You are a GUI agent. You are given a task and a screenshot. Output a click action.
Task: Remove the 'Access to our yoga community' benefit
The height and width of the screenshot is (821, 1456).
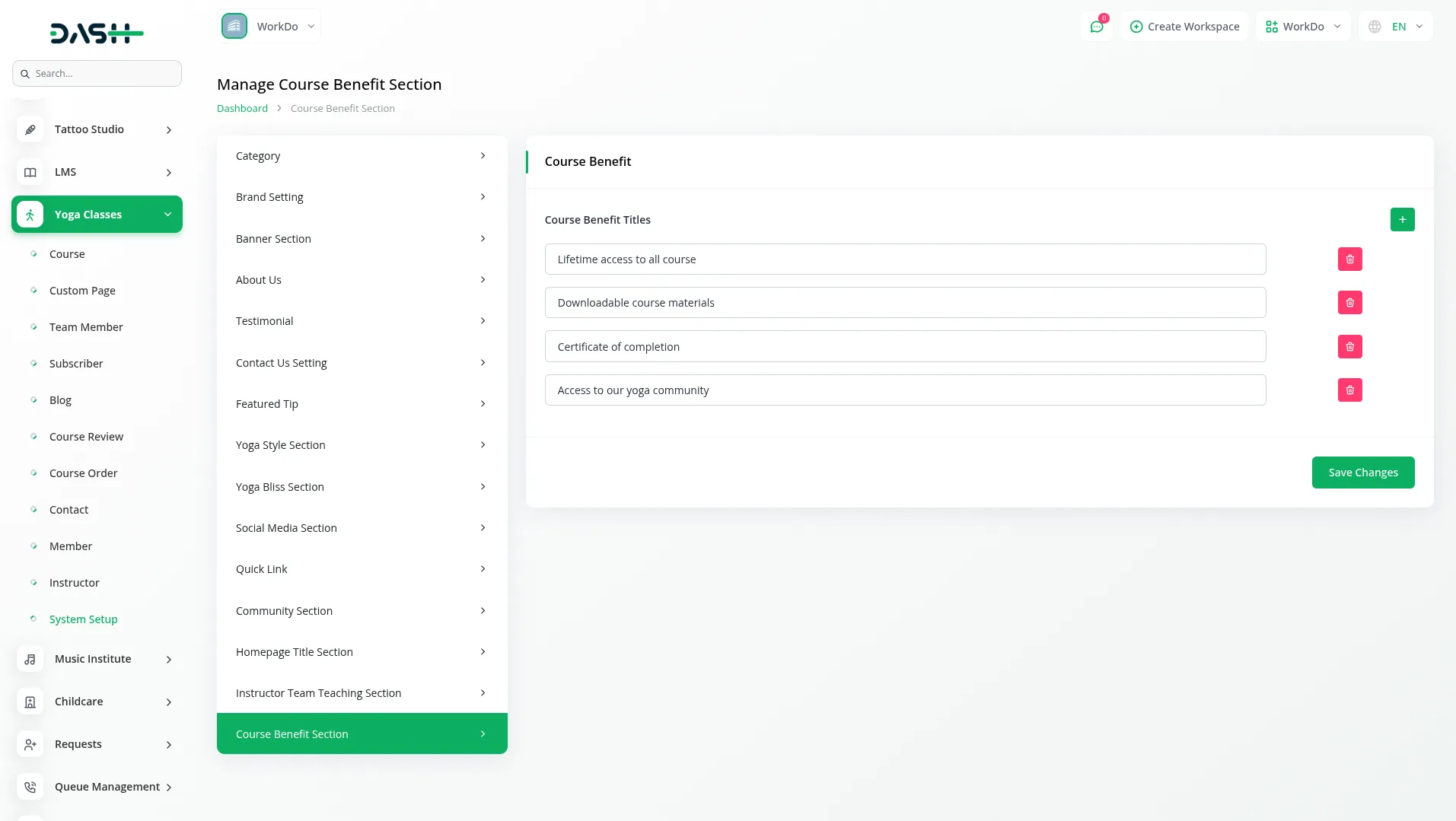tap(1349, 390)
